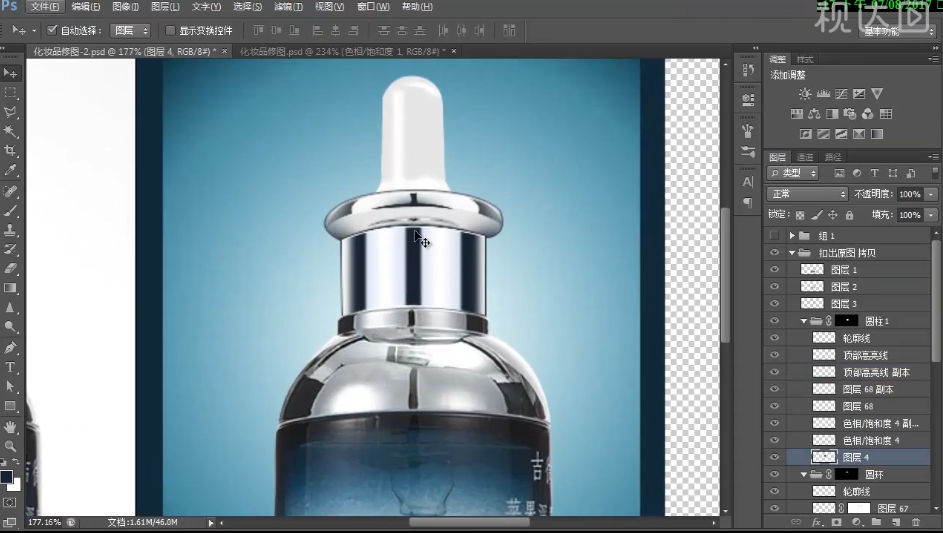Select the 顶部高亮线 副本 layer
This screenshot has height=533, width=943.
click(876, 372)
